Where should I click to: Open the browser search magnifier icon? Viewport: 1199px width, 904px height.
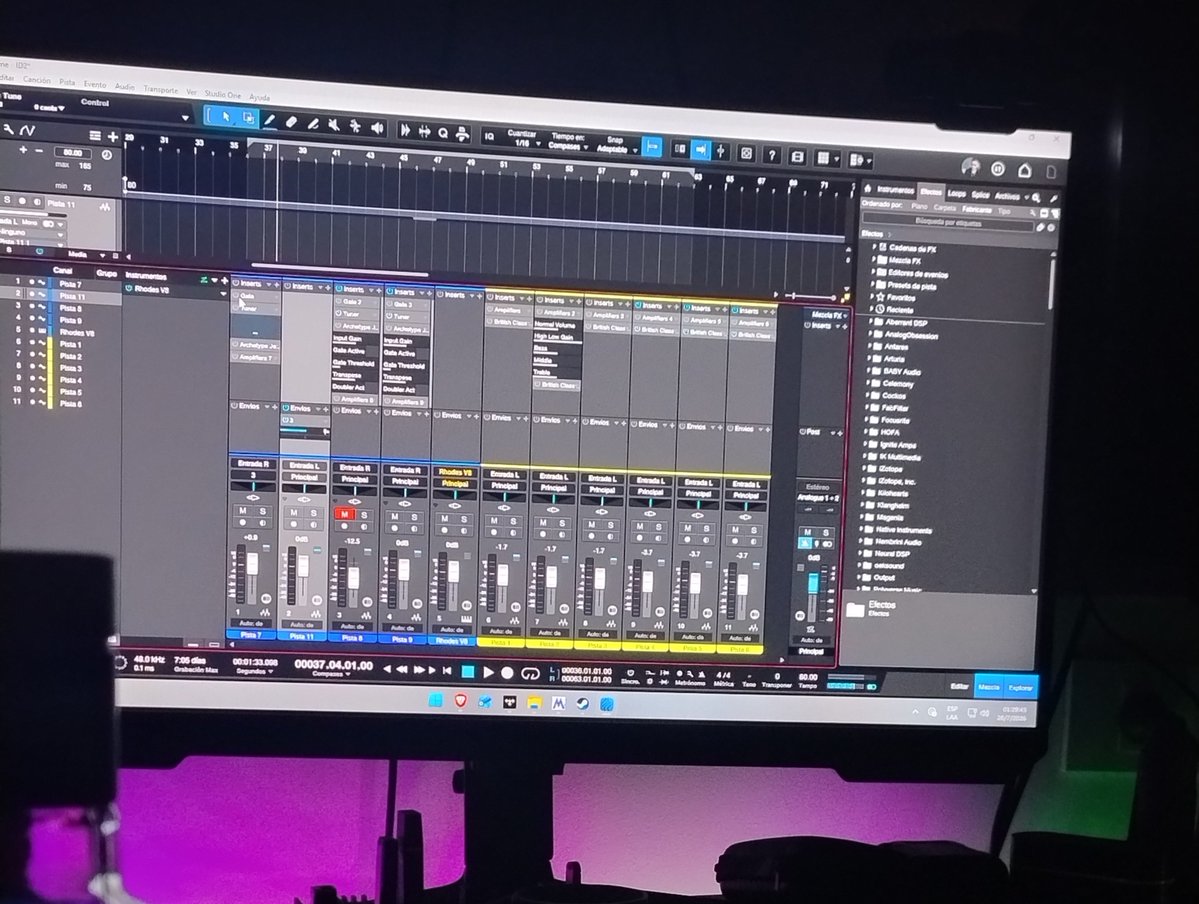pos(1036,197)
